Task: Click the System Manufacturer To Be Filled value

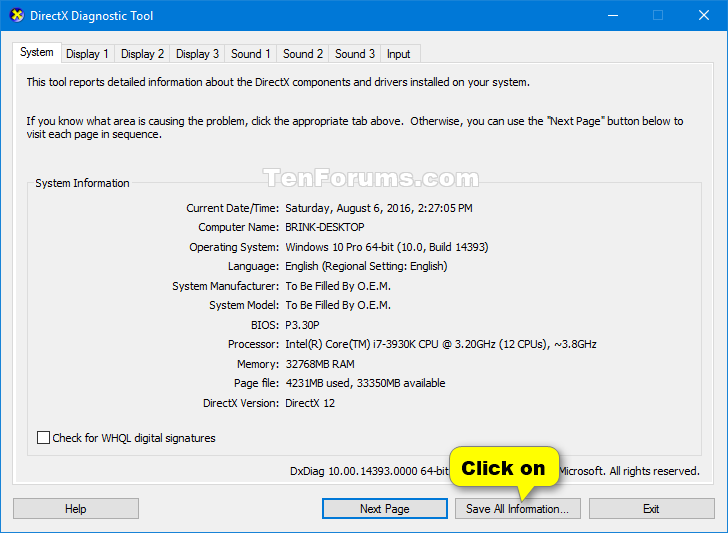Action: (338, 286)
